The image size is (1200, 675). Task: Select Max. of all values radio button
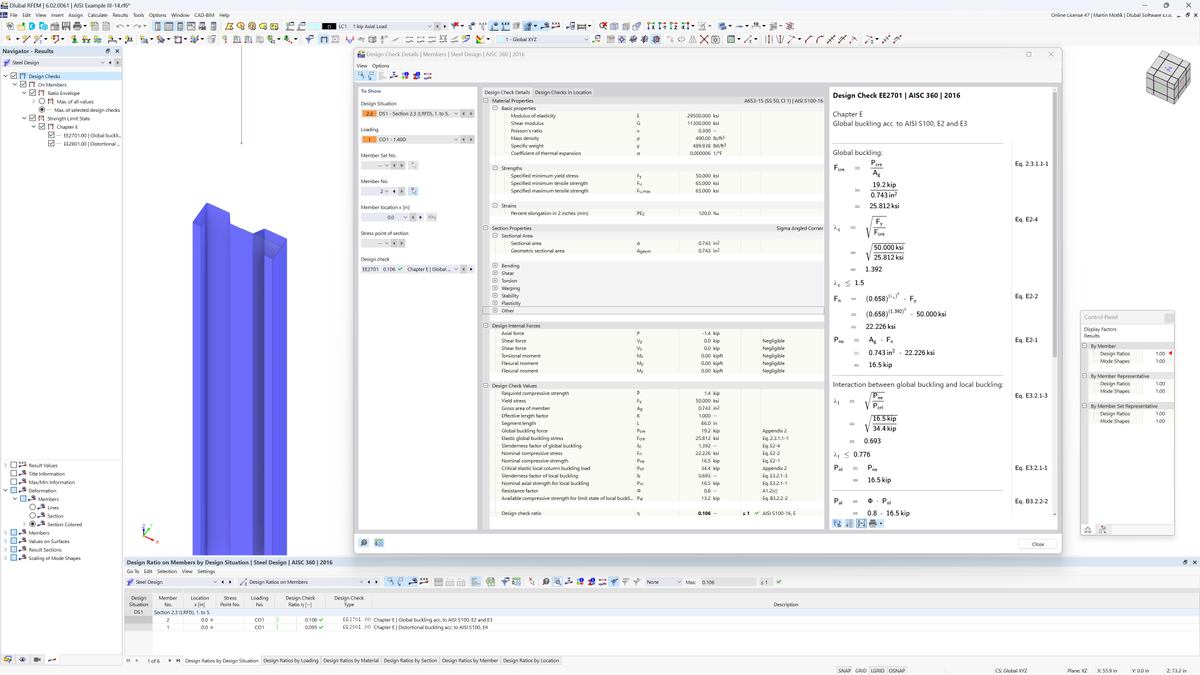pyautogui.click(x=41, y=102)
